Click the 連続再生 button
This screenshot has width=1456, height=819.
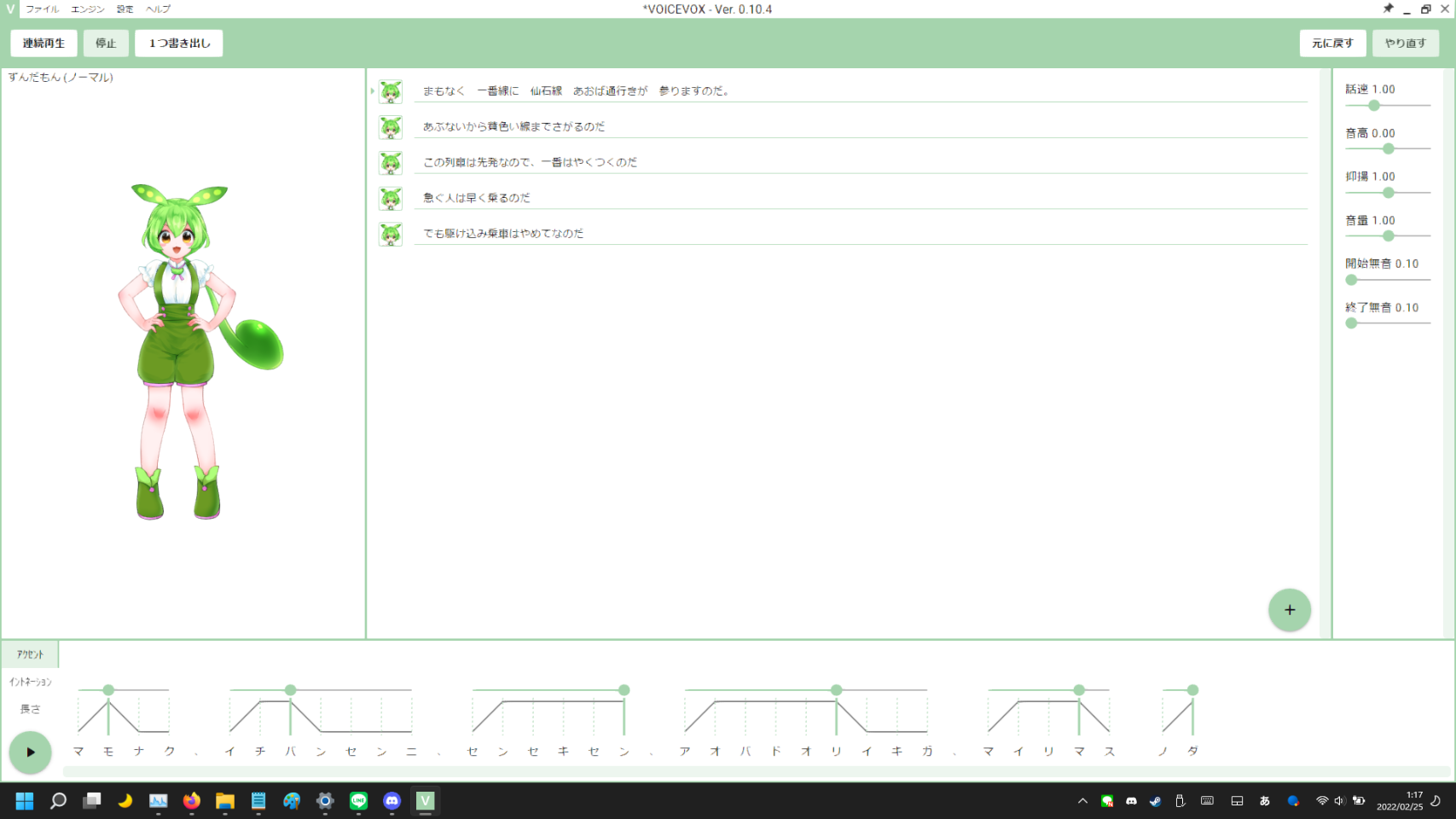(x=44, y=44)
